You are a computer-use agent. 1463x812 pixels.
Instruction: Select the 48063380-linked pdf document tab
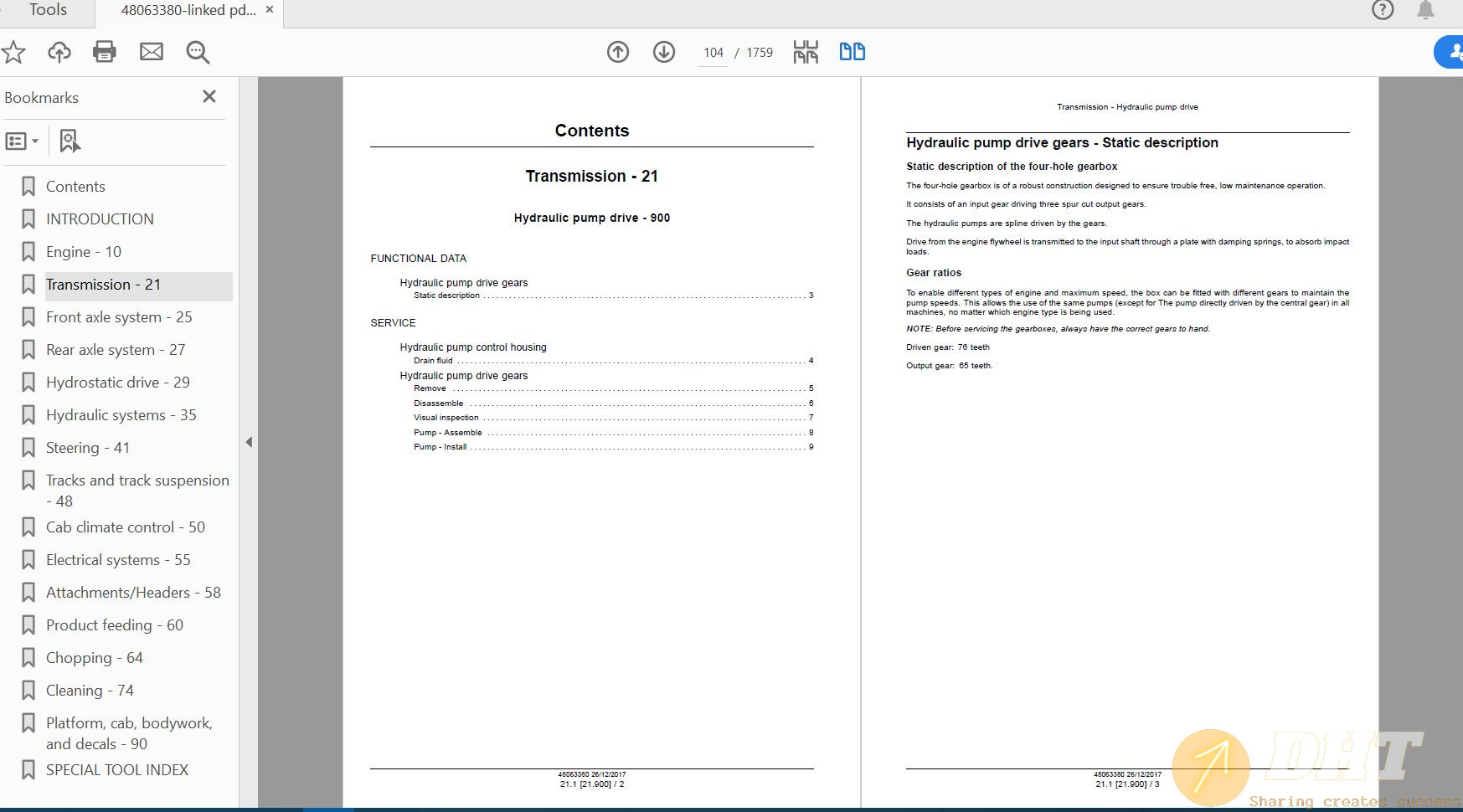pos(188,10)
